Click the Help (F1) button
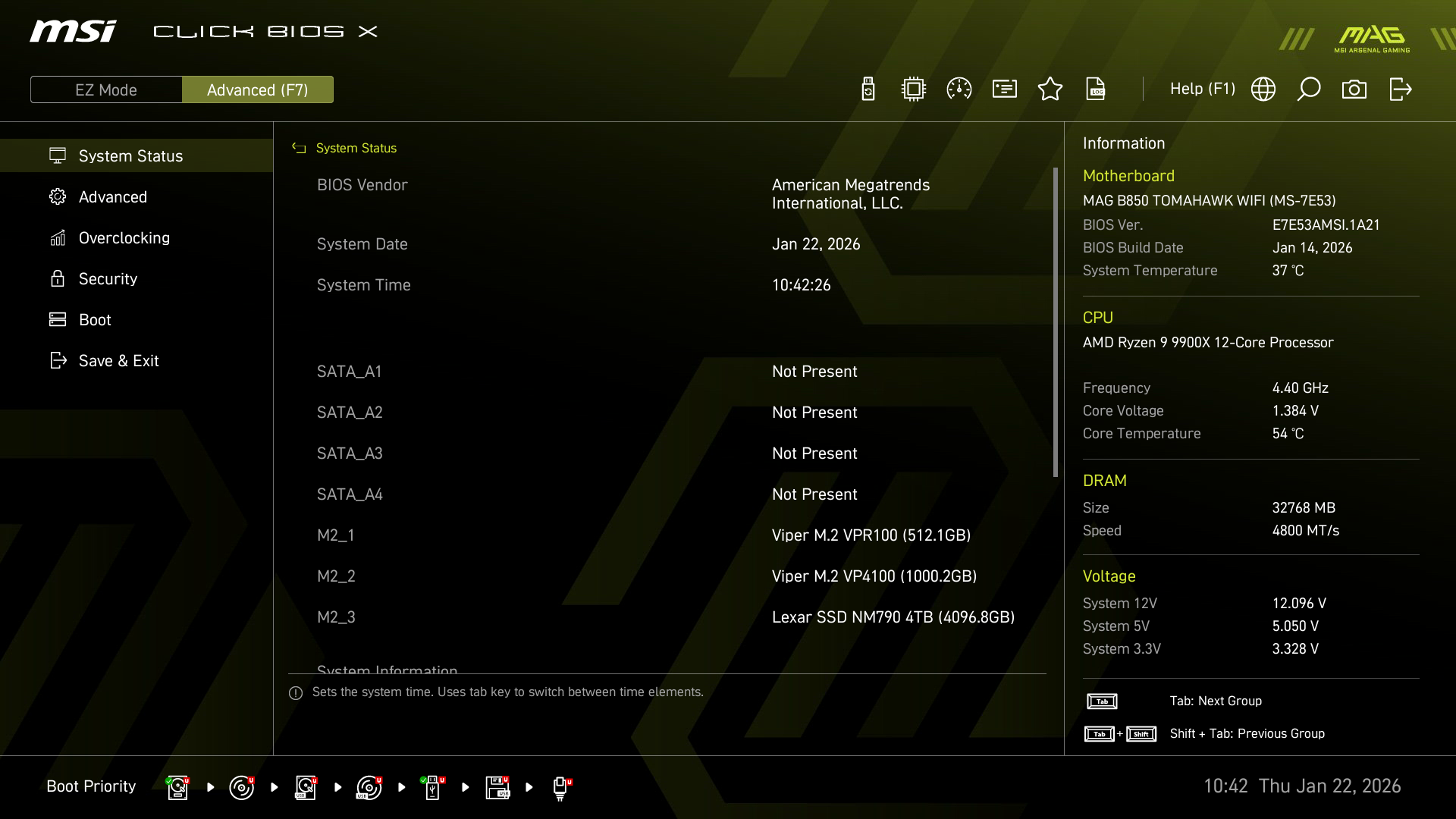Viewport: 1456px width, 819px height. point(1202,89)
